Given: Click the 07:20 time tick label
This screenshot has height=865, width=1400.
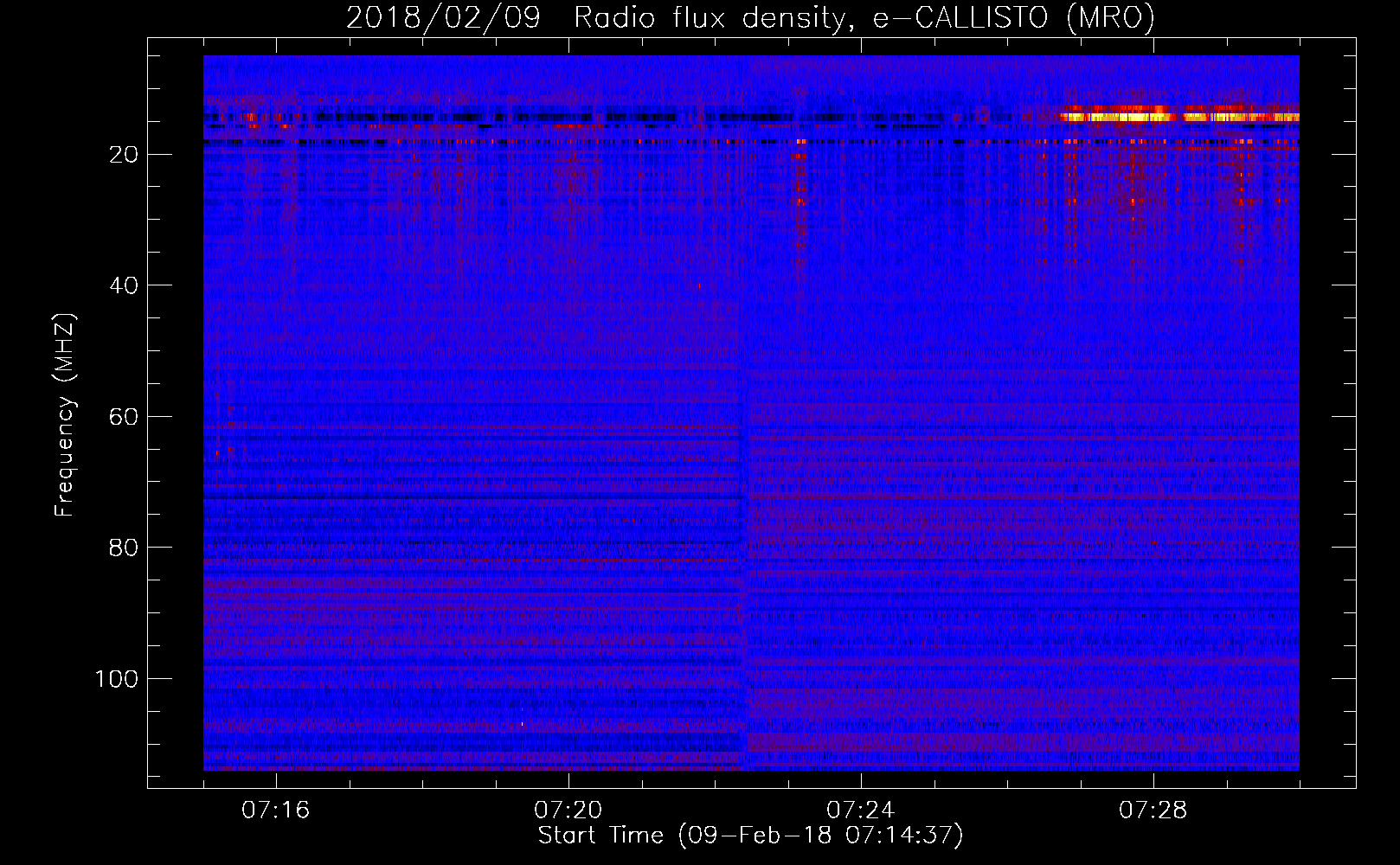Looking at the screenshot, I should pyautogui.click(x=568, y=811).
